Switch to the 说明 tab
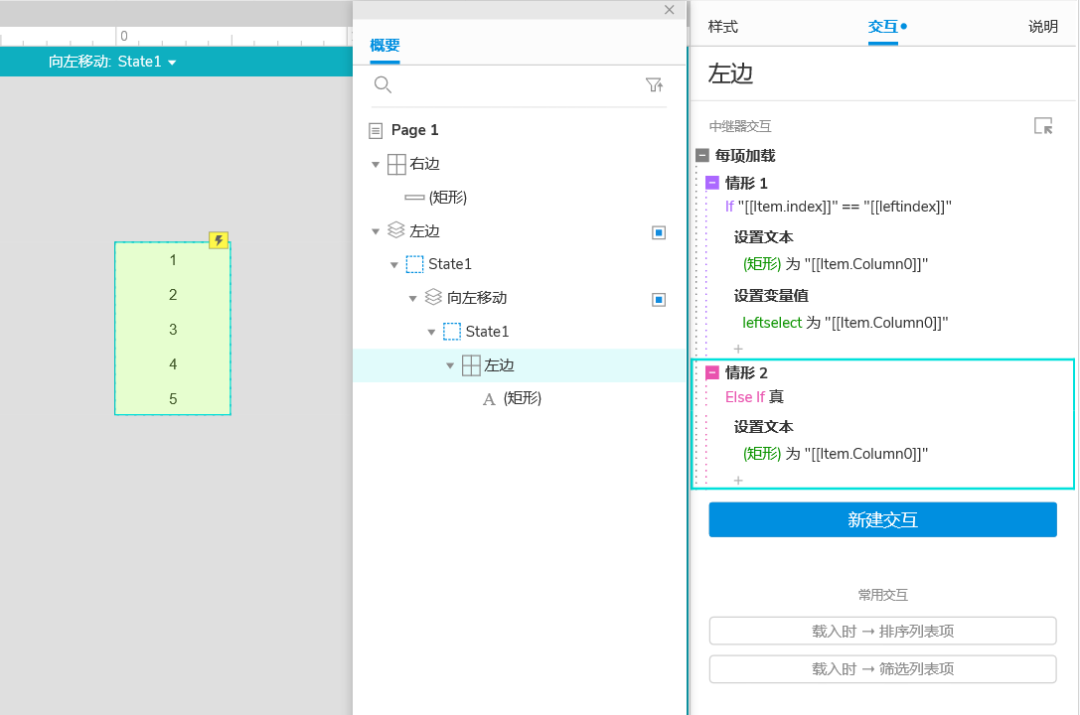Image resolution: width=1080 pixels, height=715 pixels. (x=1043, y=26)
